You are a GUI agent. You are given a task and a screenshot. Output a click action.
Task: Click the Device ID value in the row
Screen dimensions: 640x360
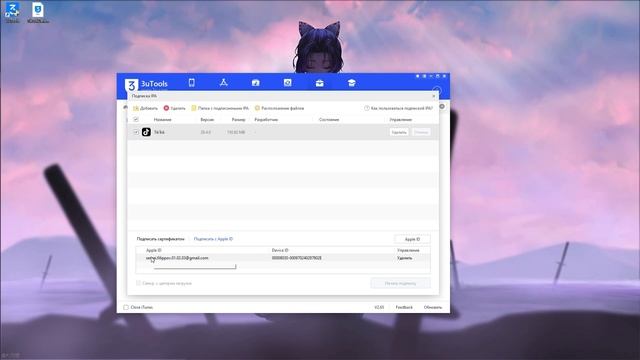tap(296, 258)
